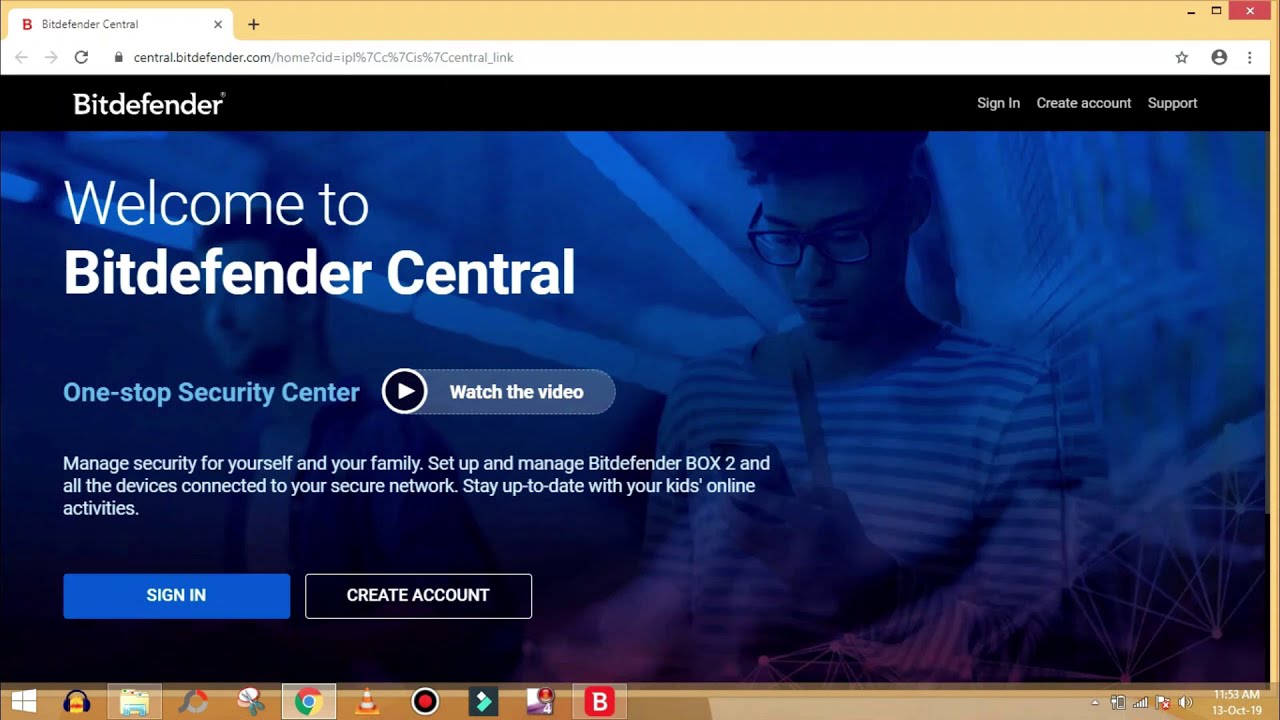Close the Bitdefender Central tab
The height and width of the screenshot is (720, 1280).
(x=218, y=24)
